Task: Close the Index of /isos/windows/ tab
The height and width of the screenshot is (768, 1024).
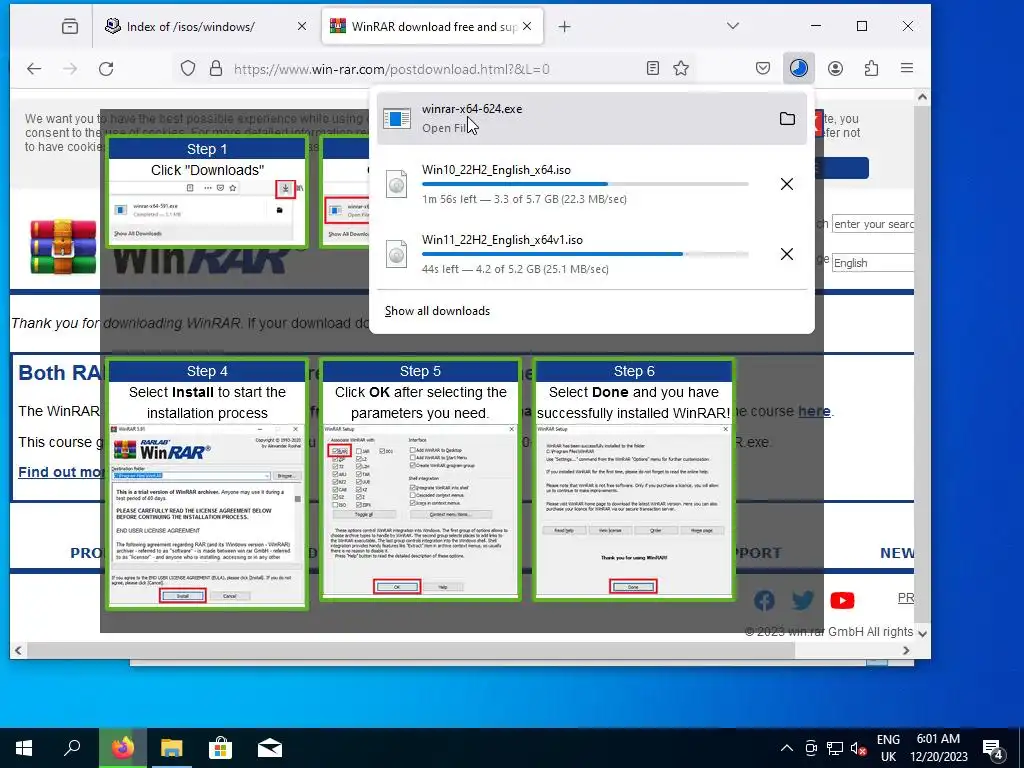Action: coord(302,26)
